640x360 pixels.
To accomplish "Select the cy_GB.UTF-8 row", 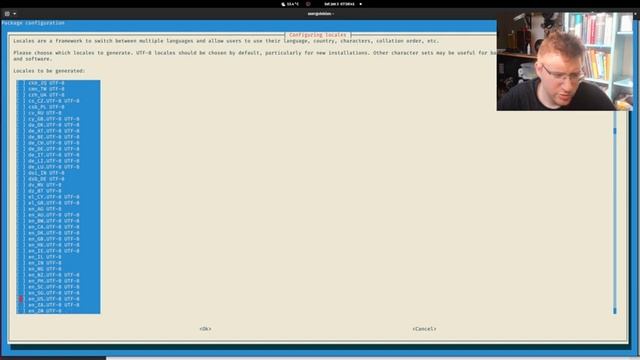I will [x=58, y=119].
